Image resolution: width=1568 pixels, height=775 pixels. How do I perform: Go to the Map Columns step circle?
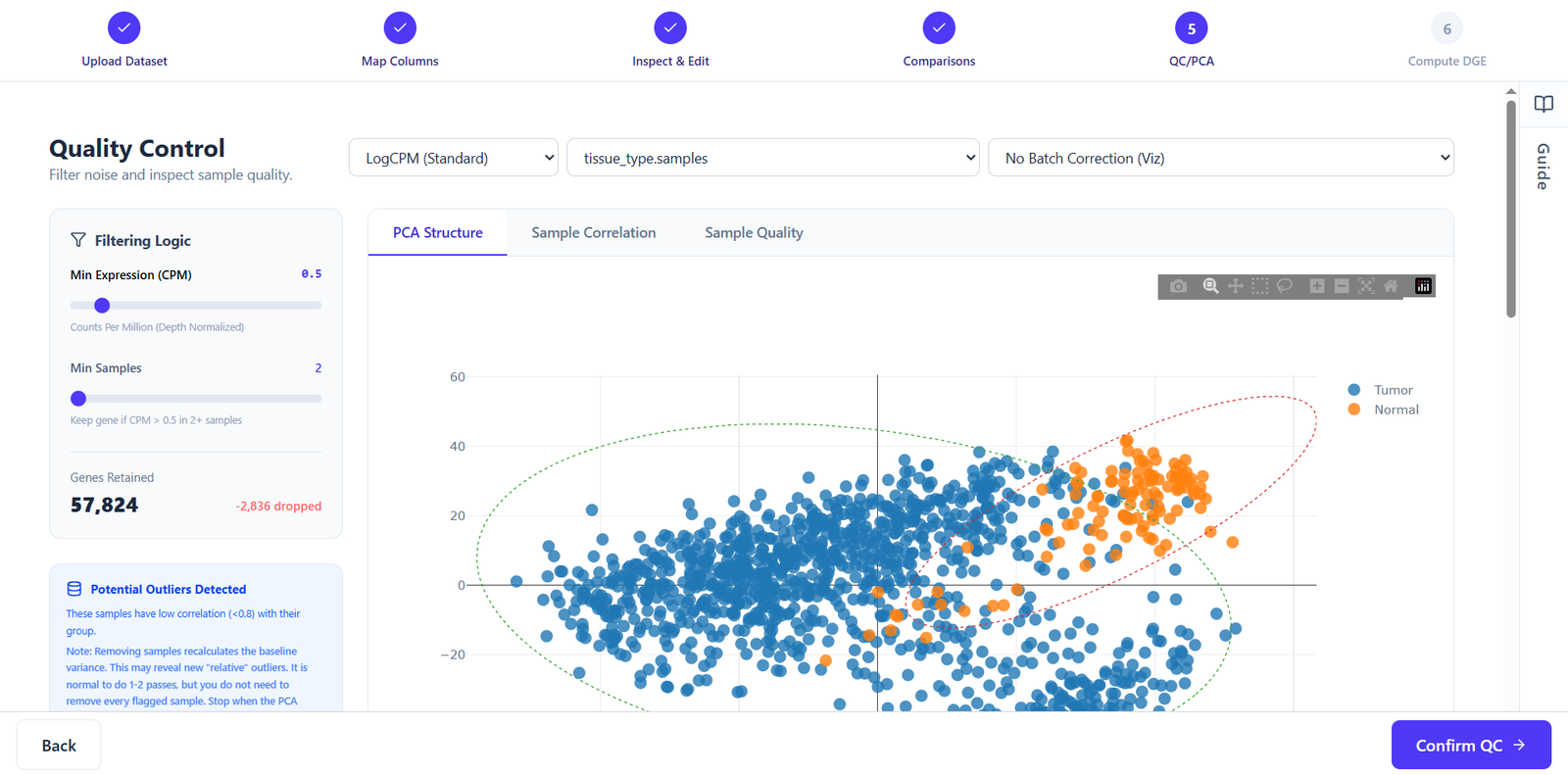(400, 28)
